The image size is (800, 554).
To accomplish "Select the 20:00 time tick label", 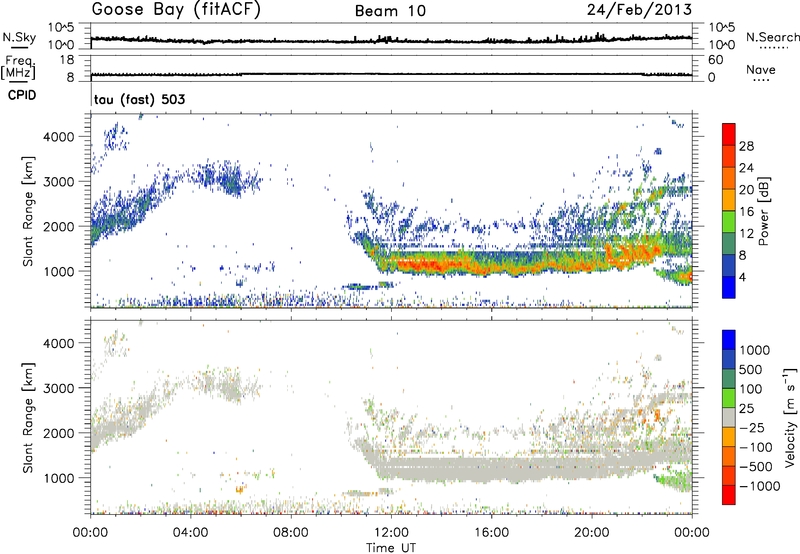I will (x=591, y=533).
